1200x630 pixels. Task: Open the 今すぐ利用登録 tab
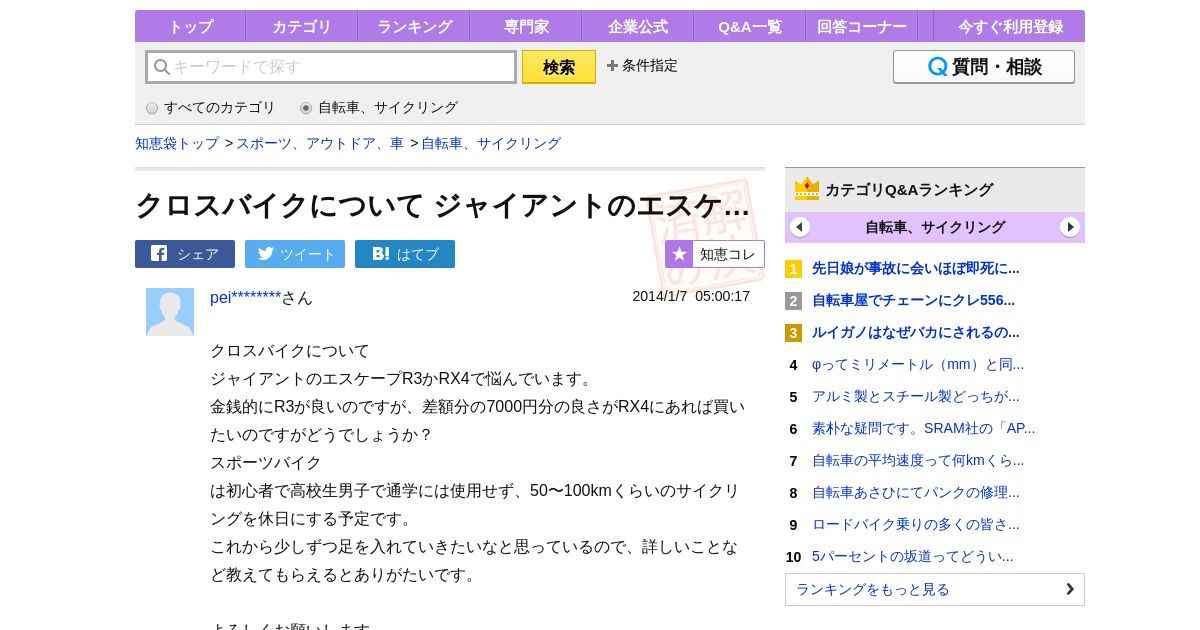(1010, 27)
